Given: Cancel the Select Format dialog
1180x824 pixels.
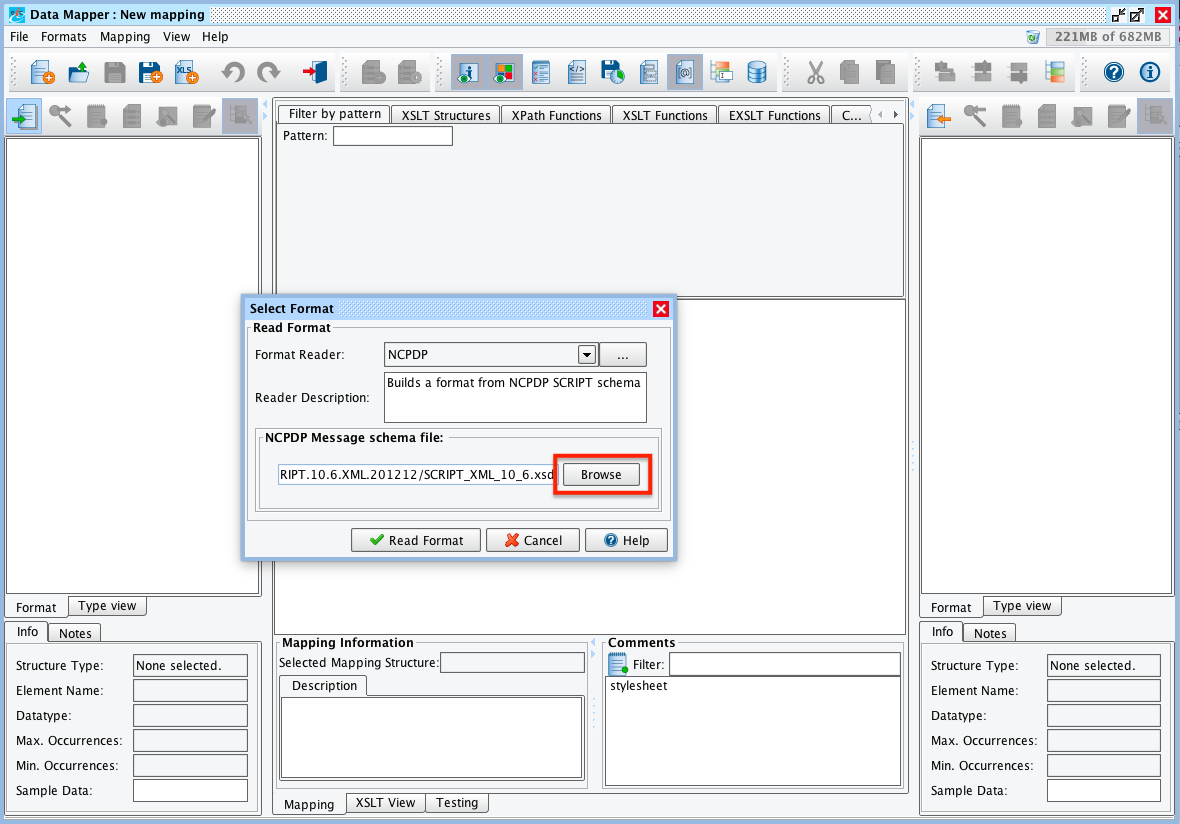Looking at the screenshot, I should [x=533, y=540].
